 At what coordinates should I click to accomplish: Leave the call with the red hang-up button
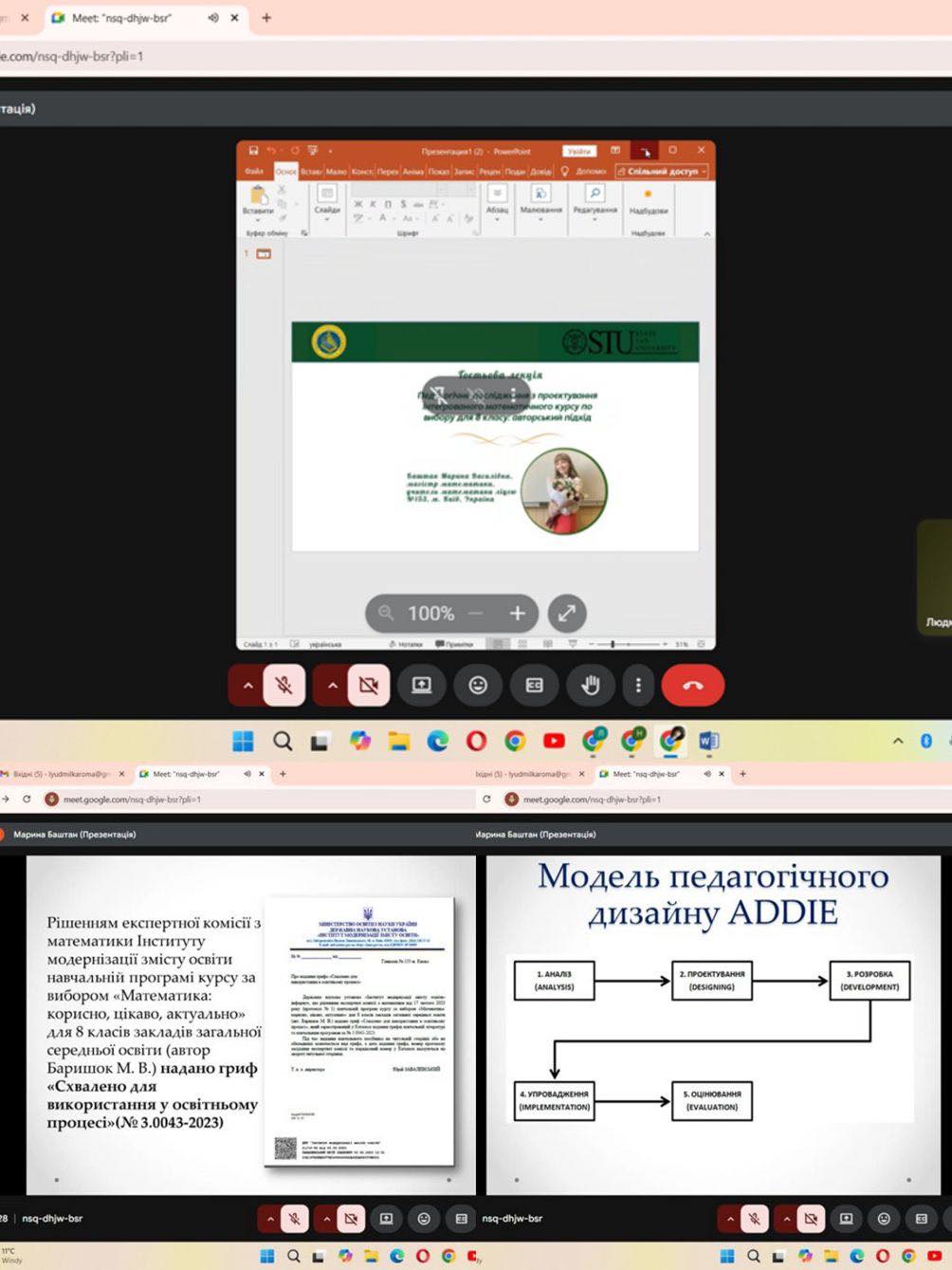pyautogui.click(x=693, y=685)
